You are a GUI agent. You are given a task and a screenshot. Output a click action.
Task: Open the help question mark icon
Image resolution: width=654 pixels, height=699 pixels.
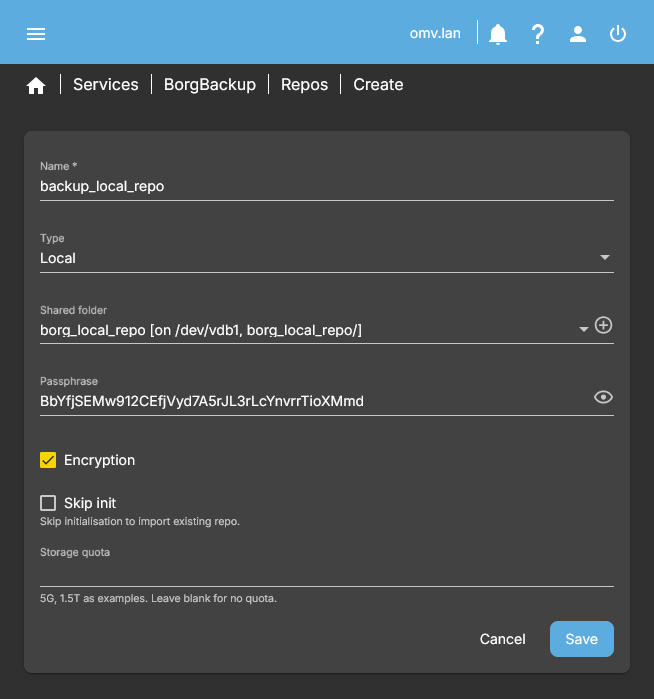(538, 34)
